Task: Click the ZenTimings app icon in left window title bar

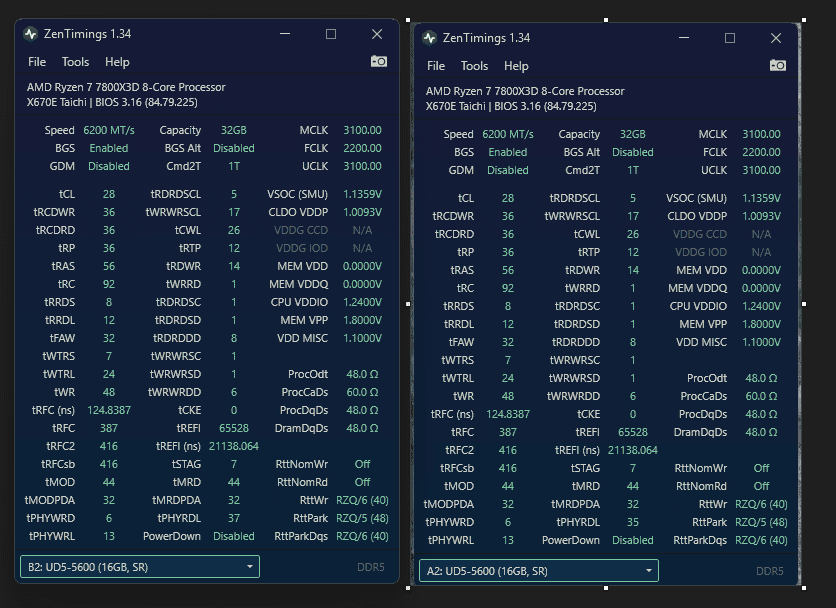Action: pos(30,34)
